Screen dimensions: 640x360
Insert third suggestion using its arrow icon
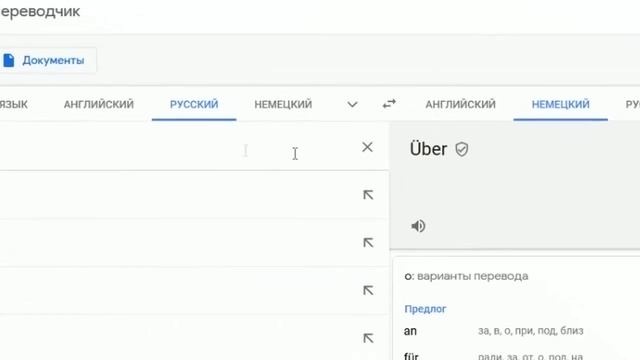[368, 291]
